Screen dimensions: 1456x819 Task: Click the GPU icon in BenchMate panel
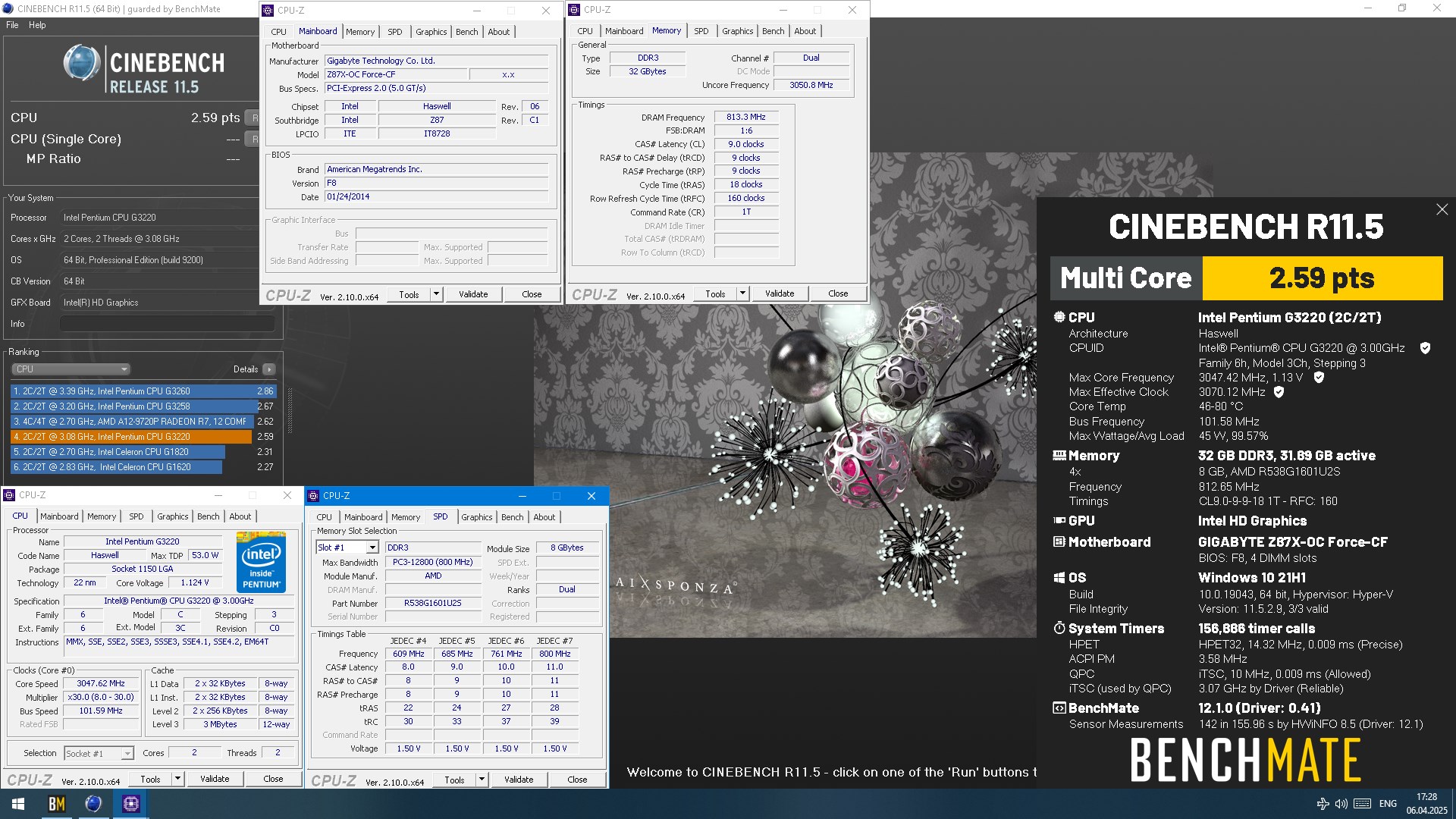tap(1059, 521)
